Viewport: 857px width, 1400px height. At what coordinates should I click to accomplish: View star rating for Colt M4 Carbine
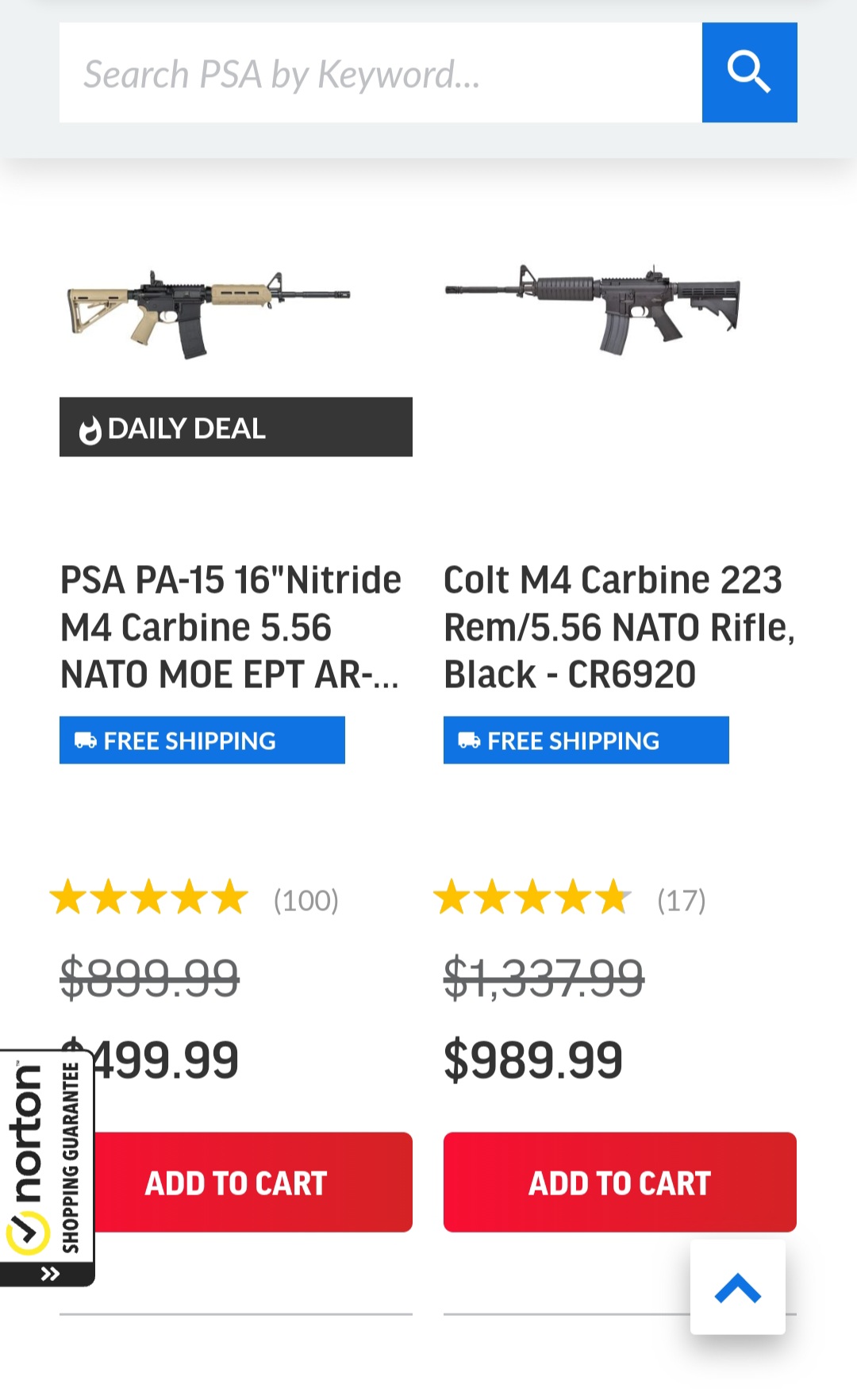click(x=532, y=898)
